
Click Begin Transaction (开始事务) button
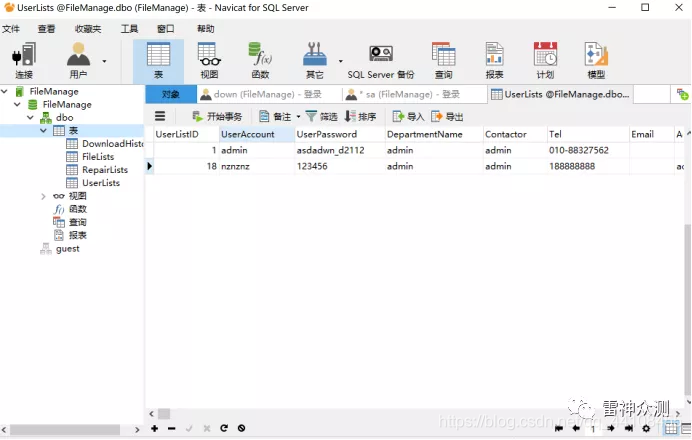pyautogui.click(x=217, y=117)
